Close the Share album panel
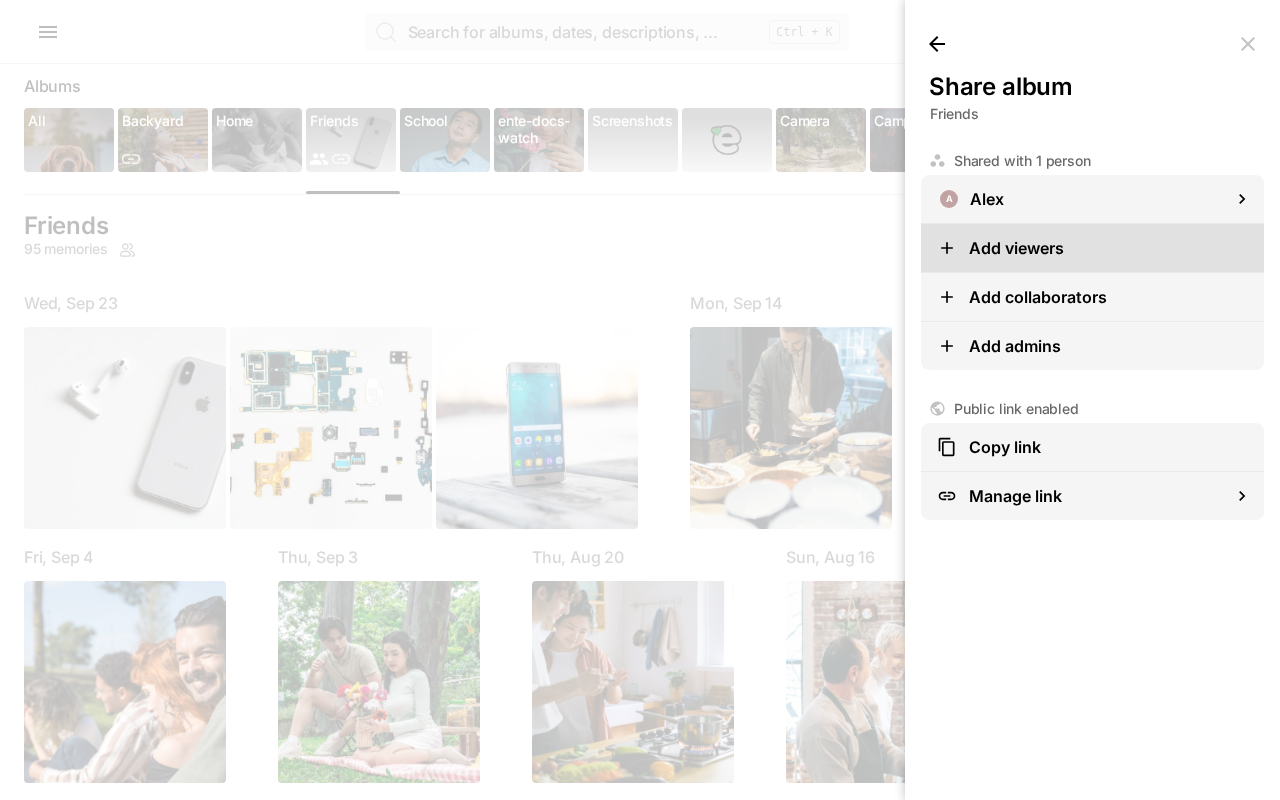This screenshot has height=800, width=1280. click(x=1248, y=44)
